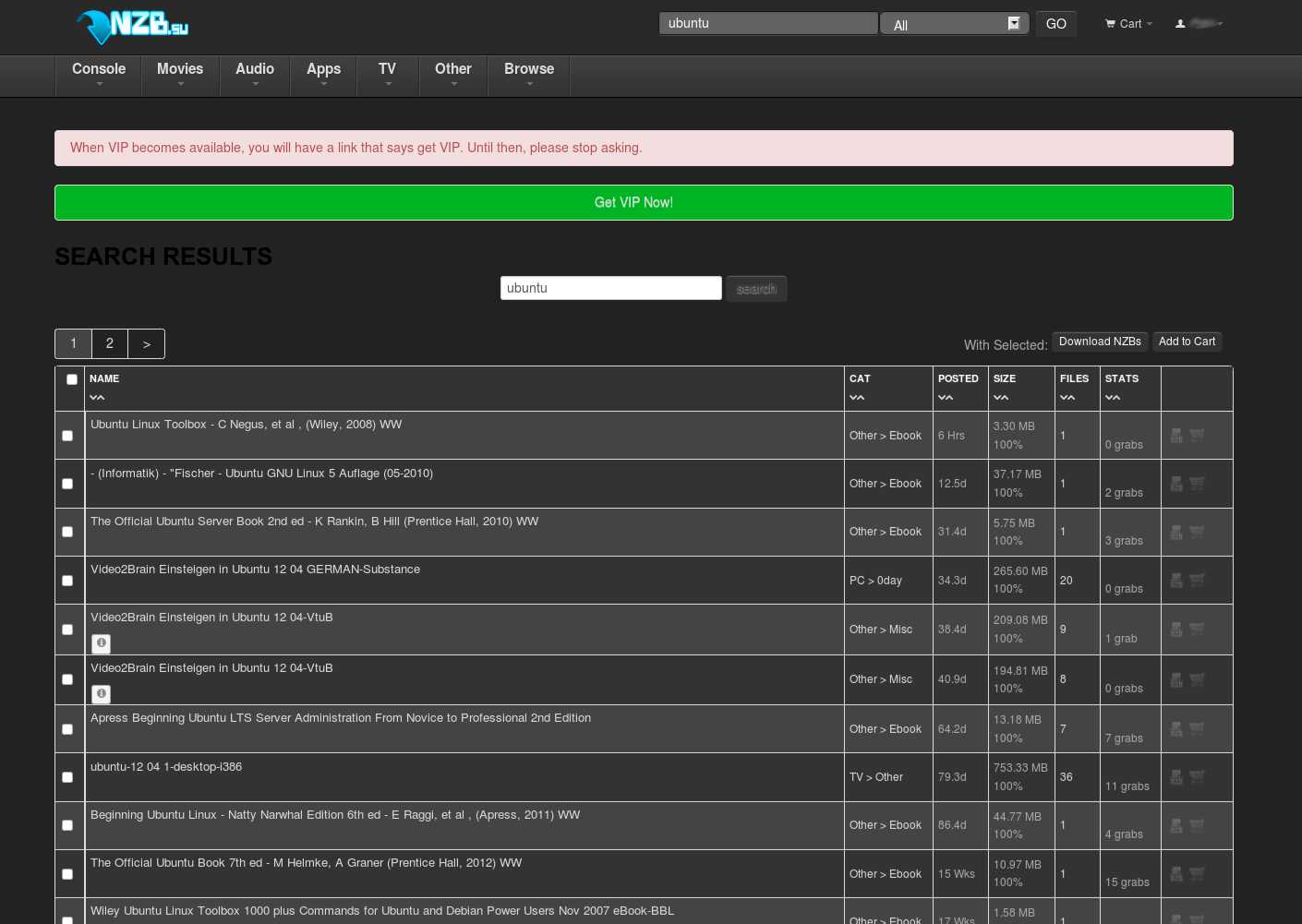
Task: Download NZB for Beginning Ubuntu Linux Natty Narwhal
Action: 1176,825
